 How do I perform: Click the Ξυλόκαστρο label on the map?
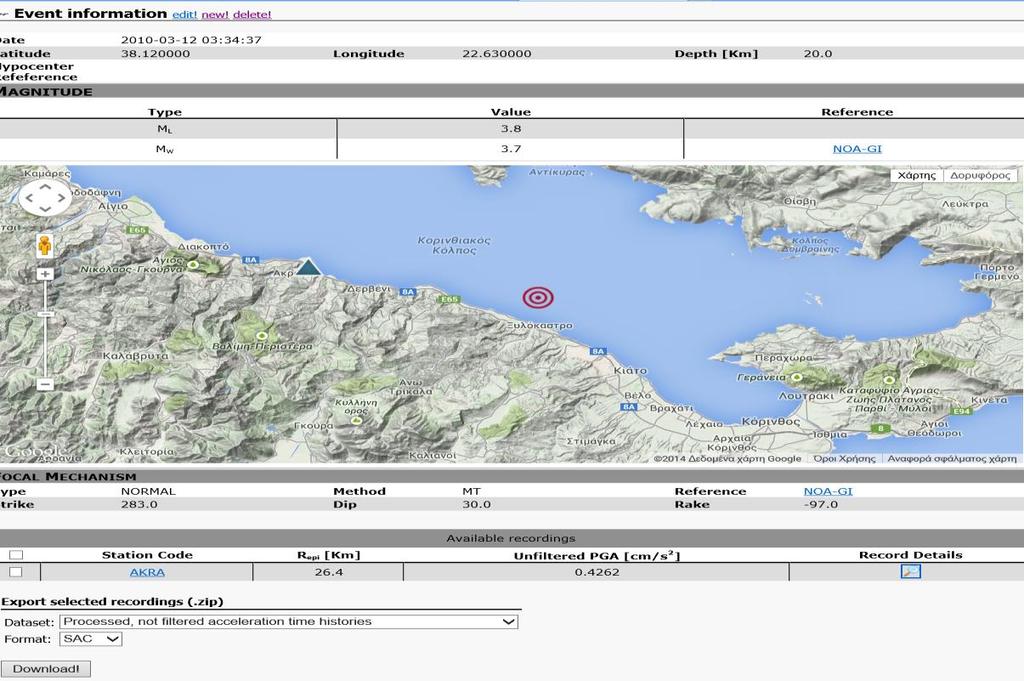click(540, 325)
